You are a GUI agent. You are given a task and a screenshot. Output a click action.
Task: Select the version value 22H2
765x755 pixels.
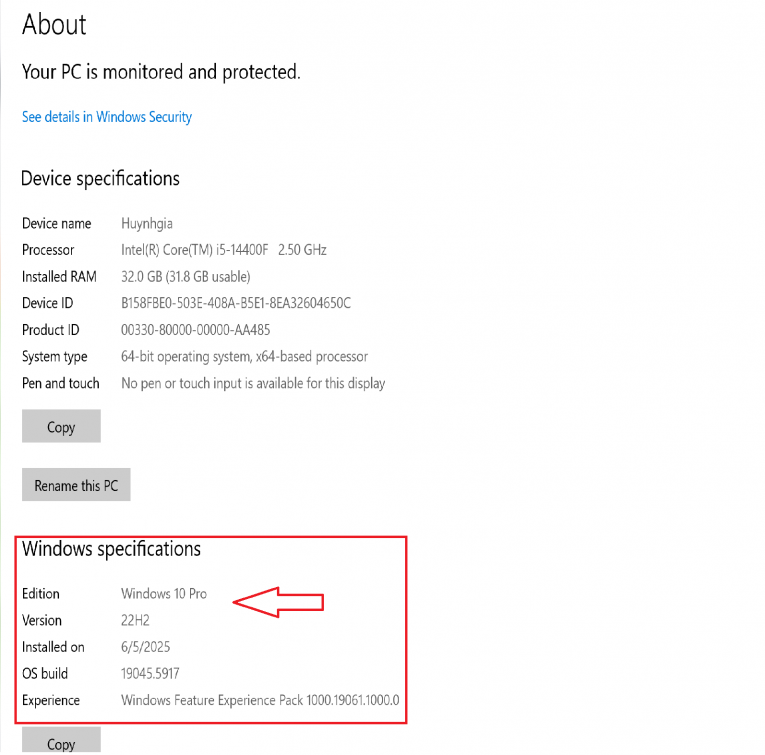135,621
